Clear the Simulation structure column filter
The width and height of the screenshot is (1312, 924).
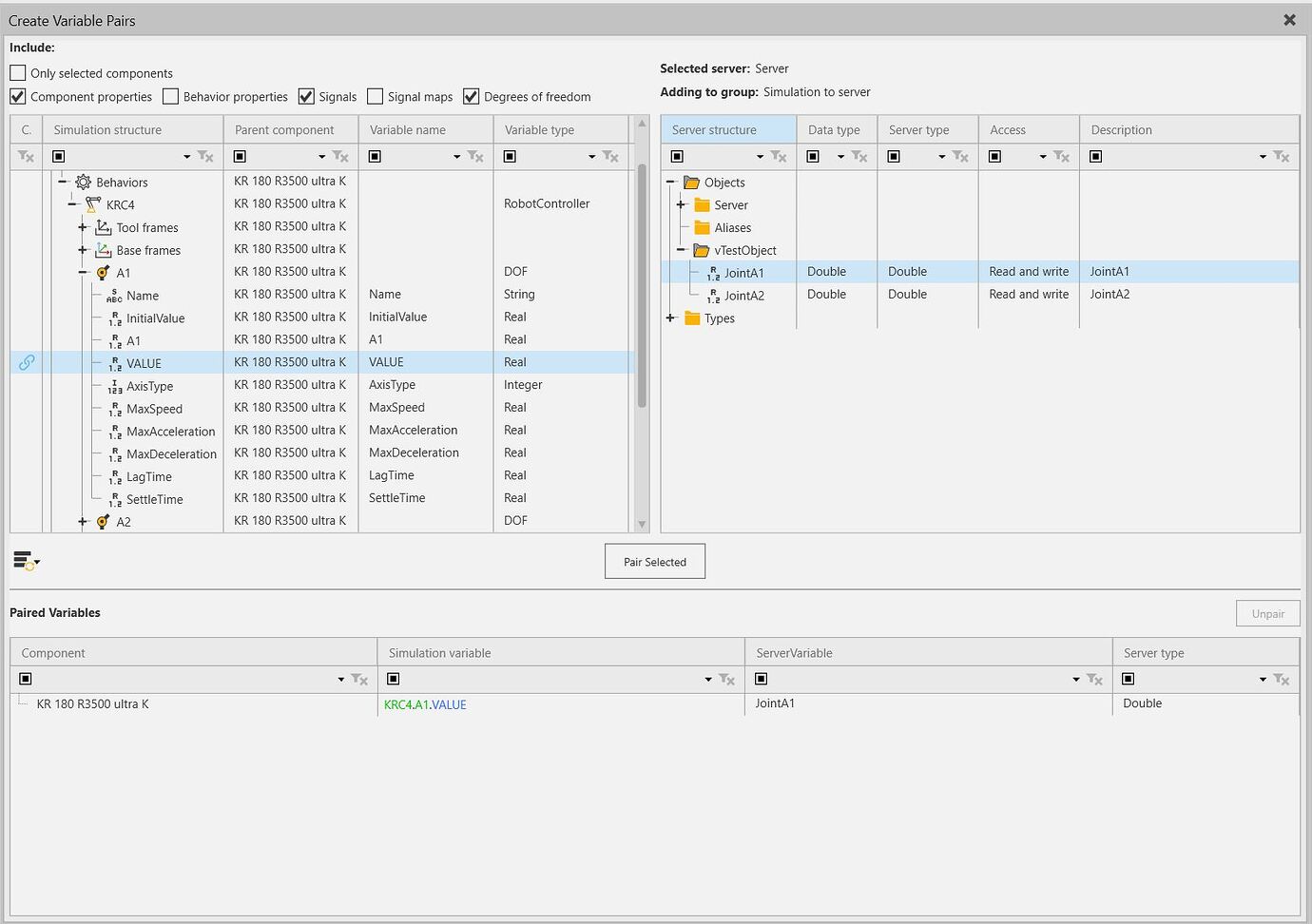[x=205, y=157]
